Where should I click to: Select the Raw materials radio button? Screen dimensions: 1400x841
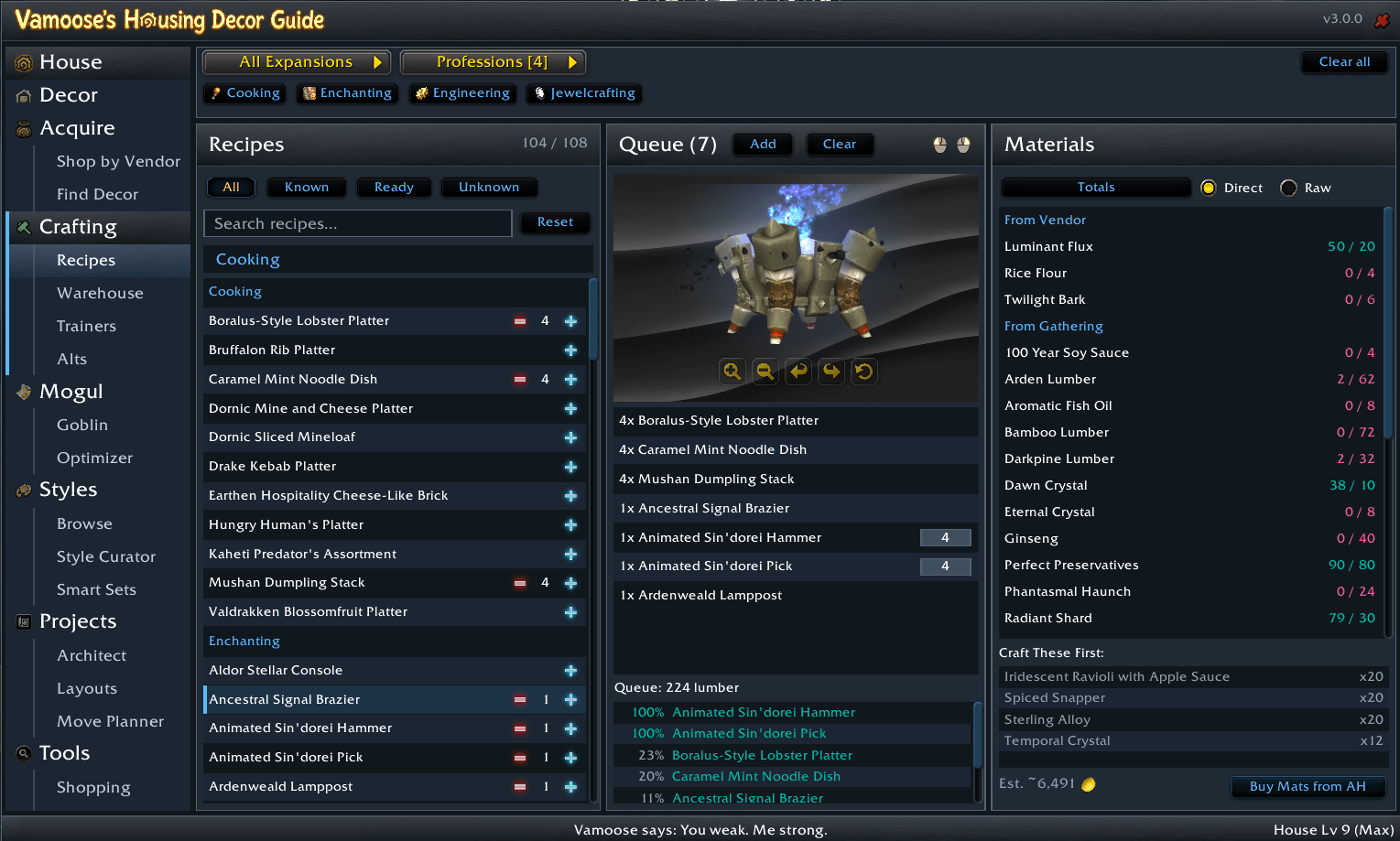coord(1288,188)
